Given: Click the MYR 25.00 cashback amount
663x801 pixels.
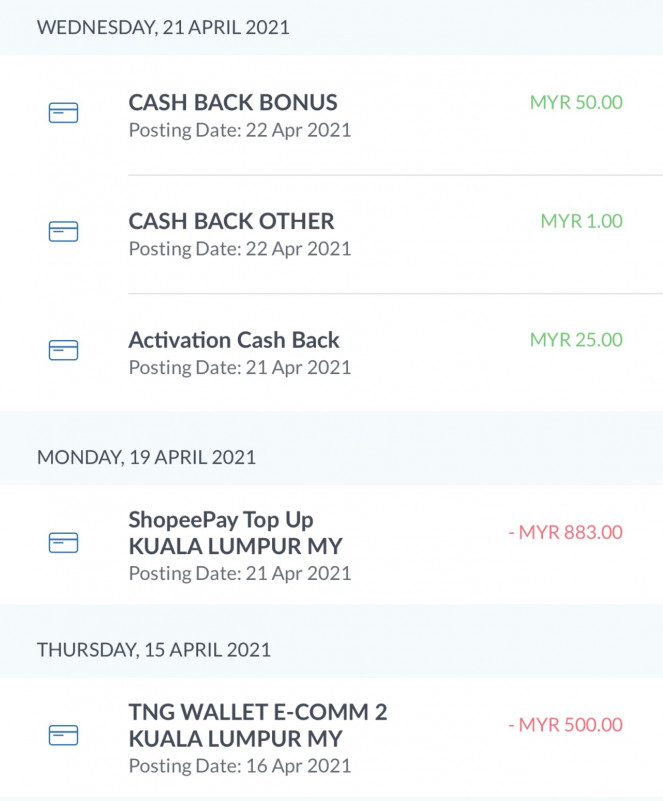Looking at the screenshot, I should click(x=576, y=340).
